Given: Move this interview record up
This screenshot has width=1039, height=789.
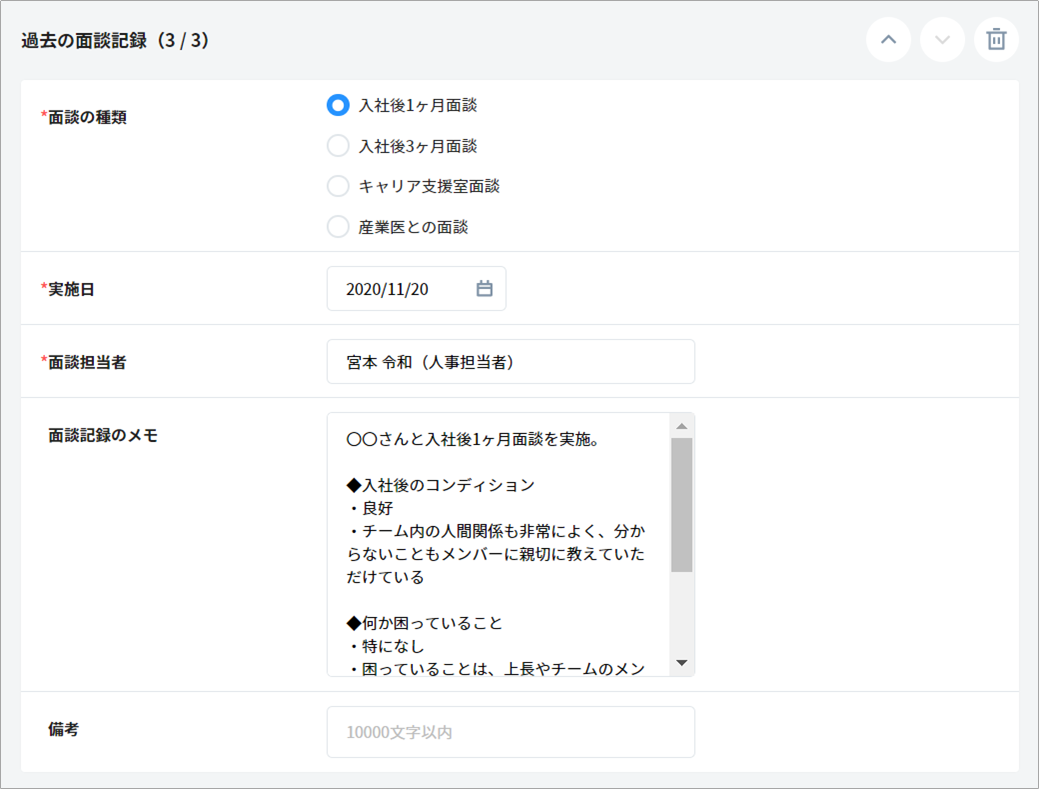Looking at the screenshot, I should (888, 40).
